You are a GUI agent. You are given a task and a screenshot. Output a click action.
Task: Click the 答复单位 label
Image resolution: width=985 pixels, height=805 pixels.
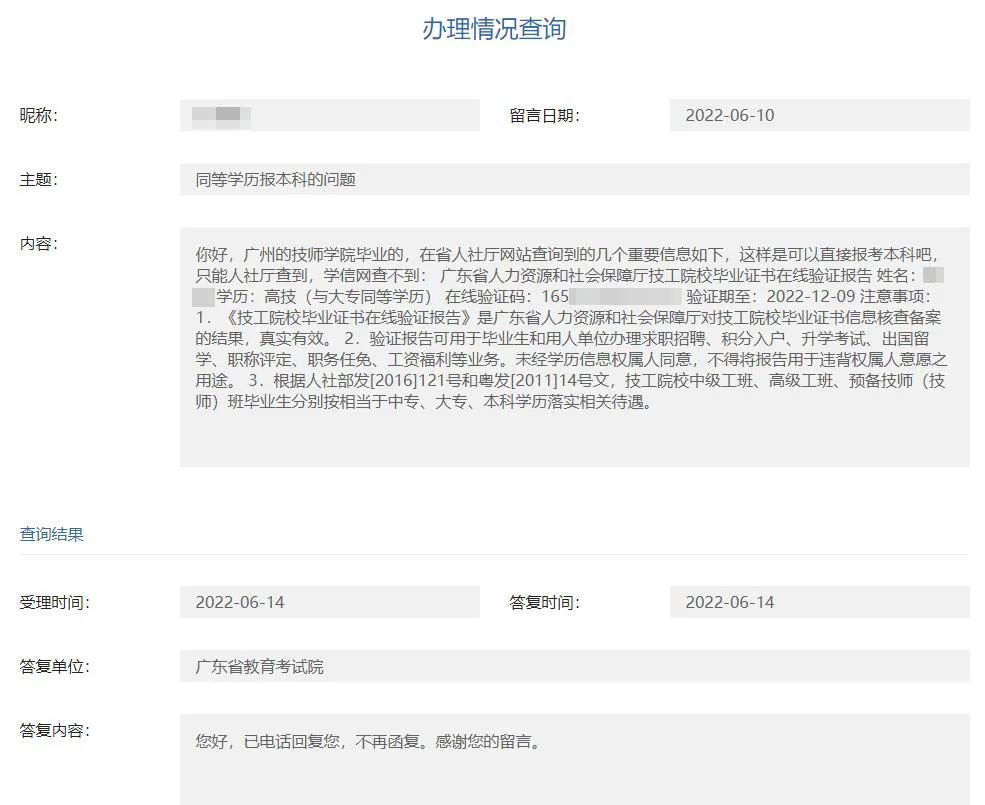coord(55,667)
